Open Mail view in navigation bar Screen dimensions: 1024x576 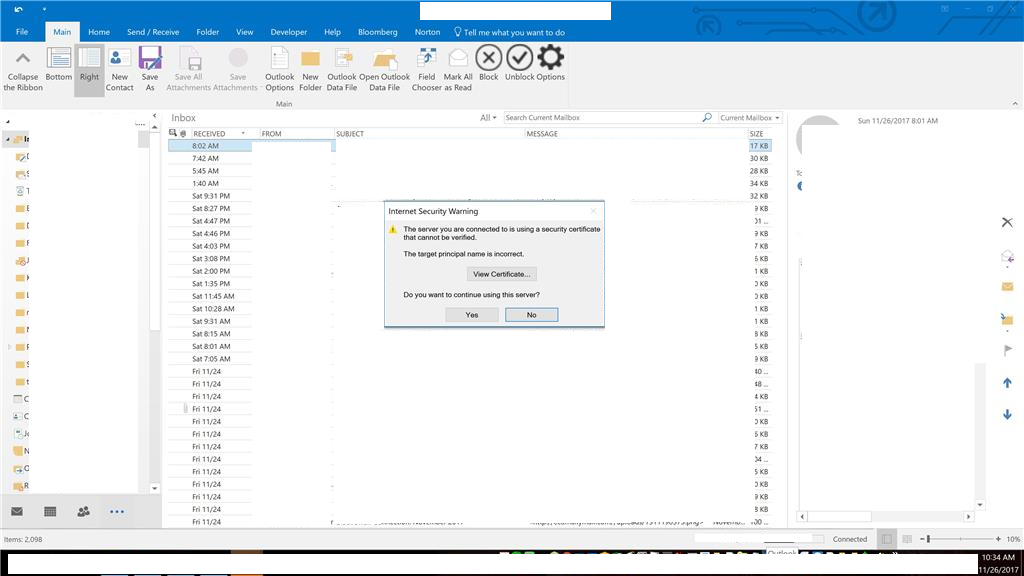pyautogui.click(x=17, y=511)
